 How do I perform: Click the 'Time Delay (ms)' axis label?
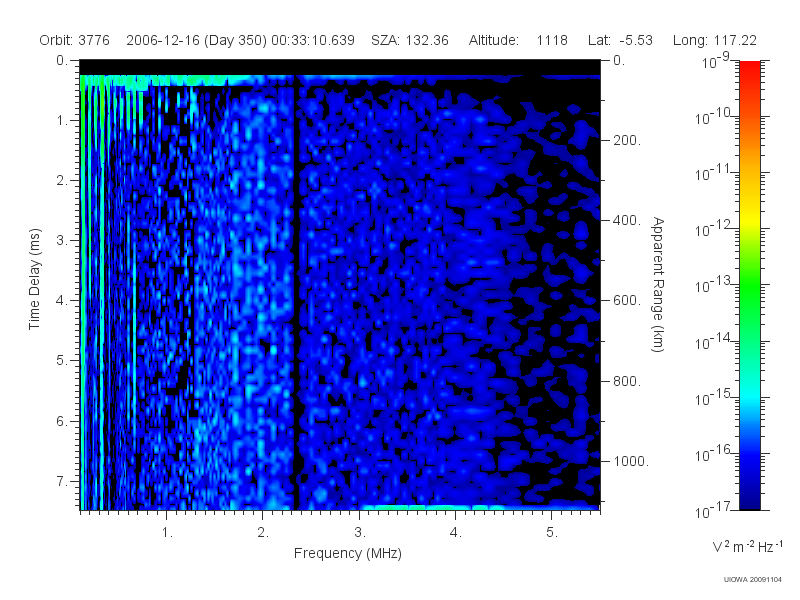click(34, 279)
